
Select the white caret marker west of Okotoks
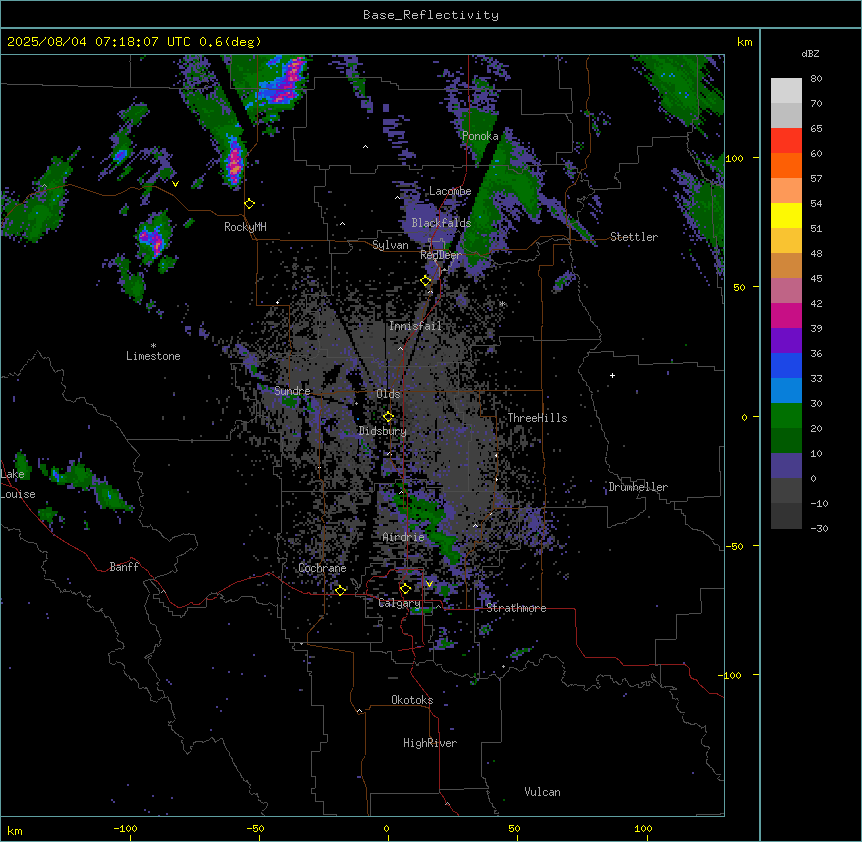[x=360, y=711]
